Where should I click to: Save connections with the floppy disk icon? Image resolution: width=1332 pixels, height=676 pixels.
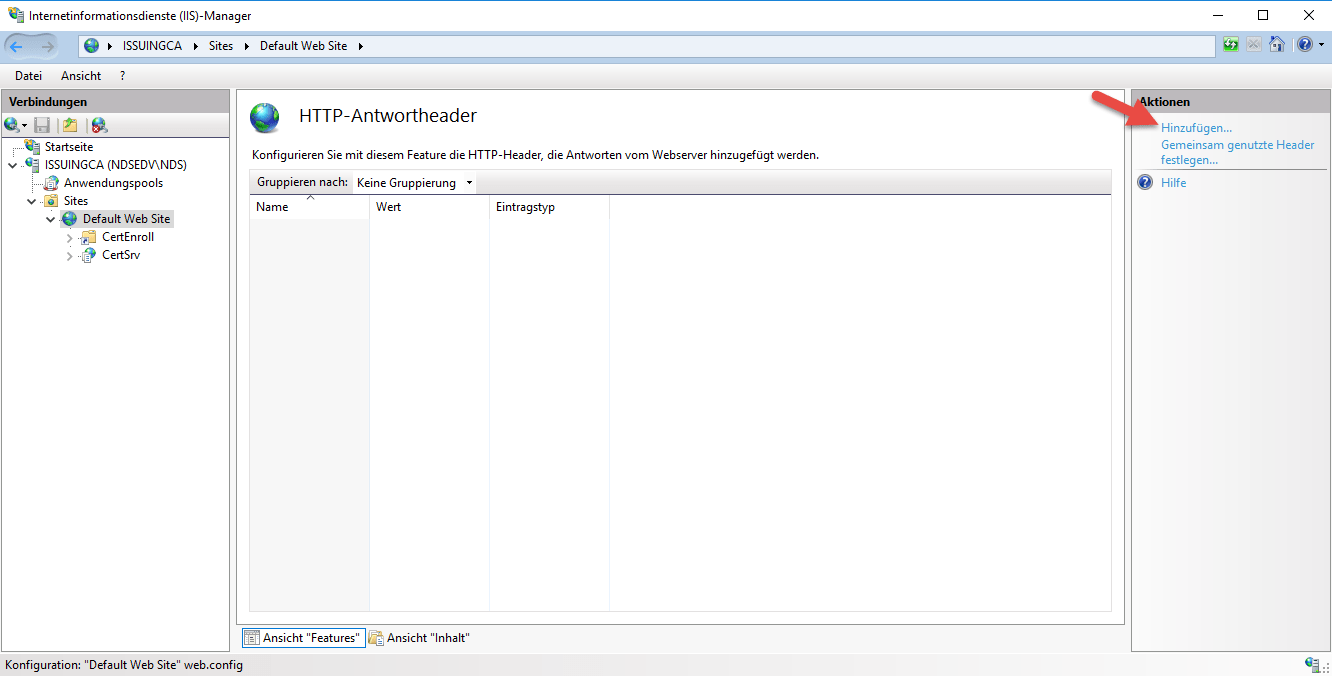click(x=40, y=124)
